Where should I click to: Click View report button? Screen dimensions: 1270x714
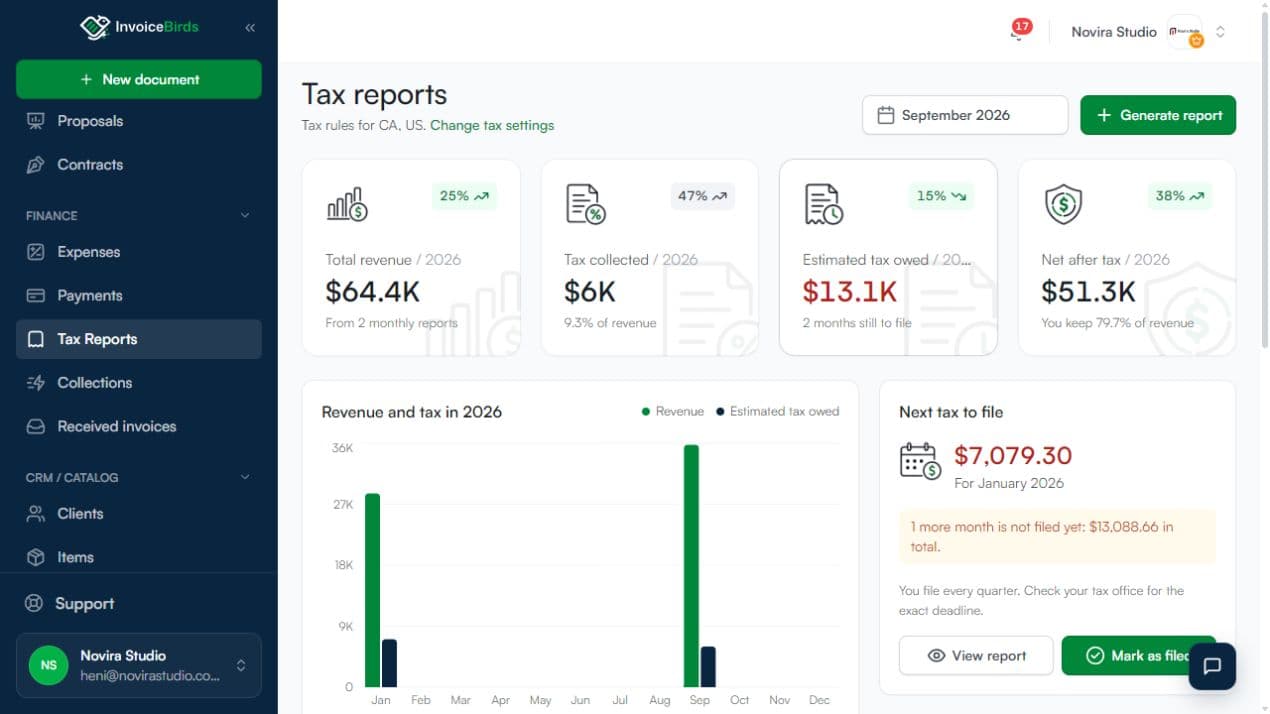[976, 656]
